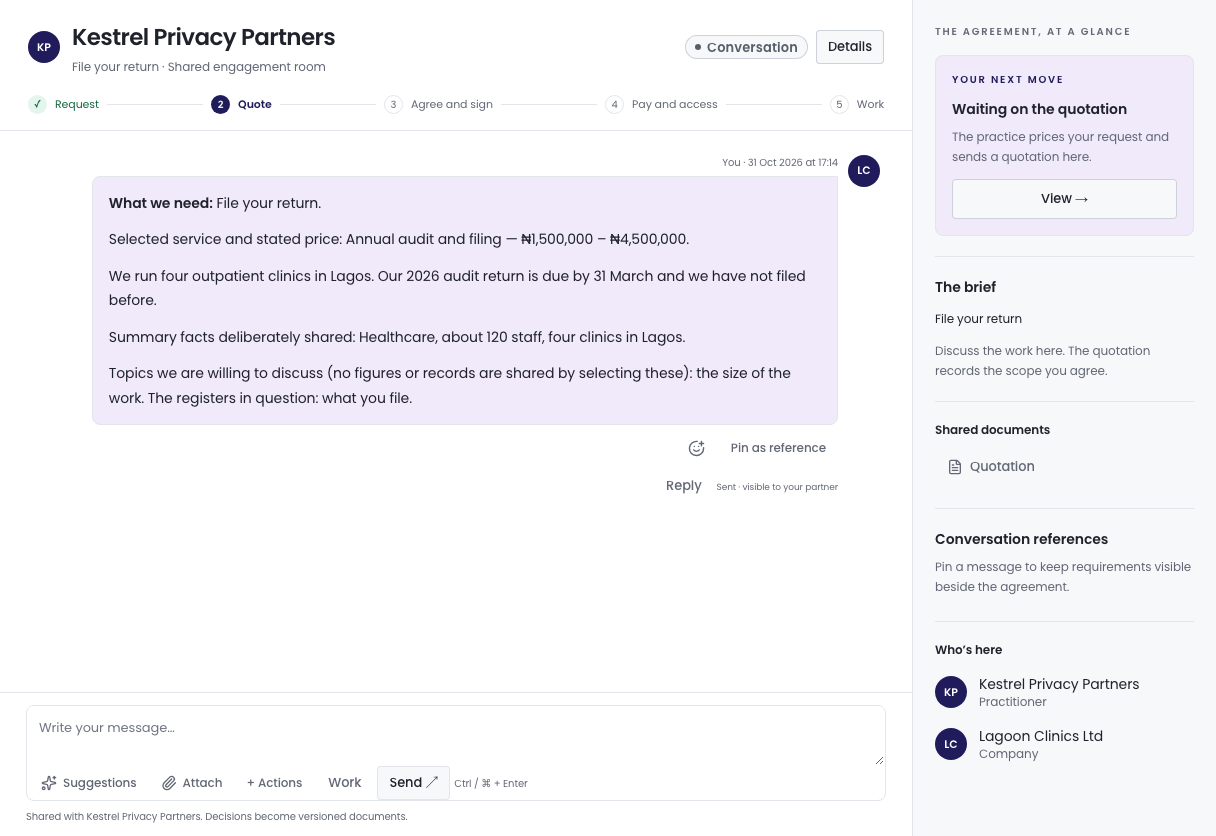Viewport: 1216px width, 836px height.
Task: Click the Kestrel Privacy Partners participant name
Action: [x=1059, y=684]
